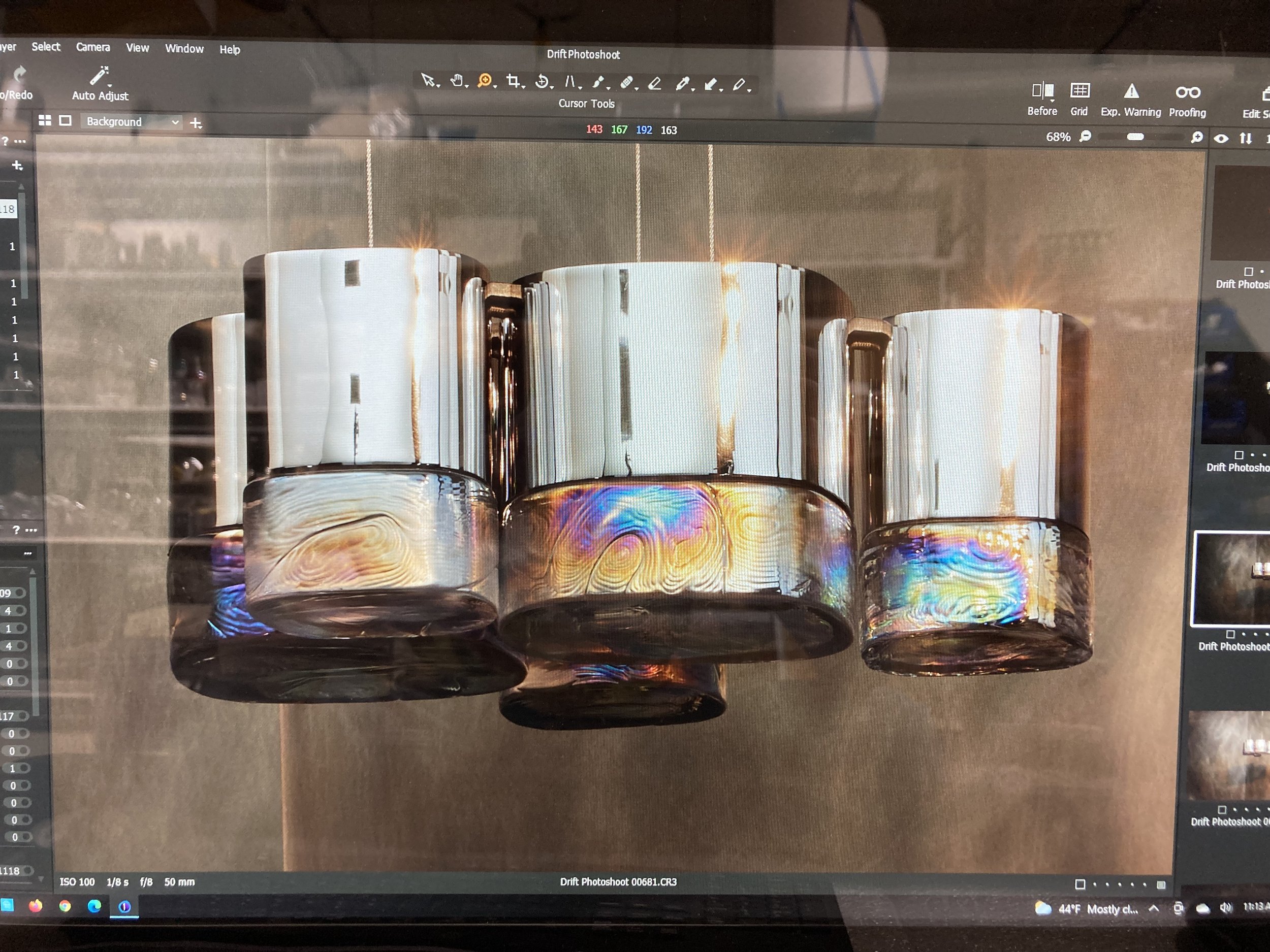Switch viewer to single-view rectangle icon

click(66, 120)
